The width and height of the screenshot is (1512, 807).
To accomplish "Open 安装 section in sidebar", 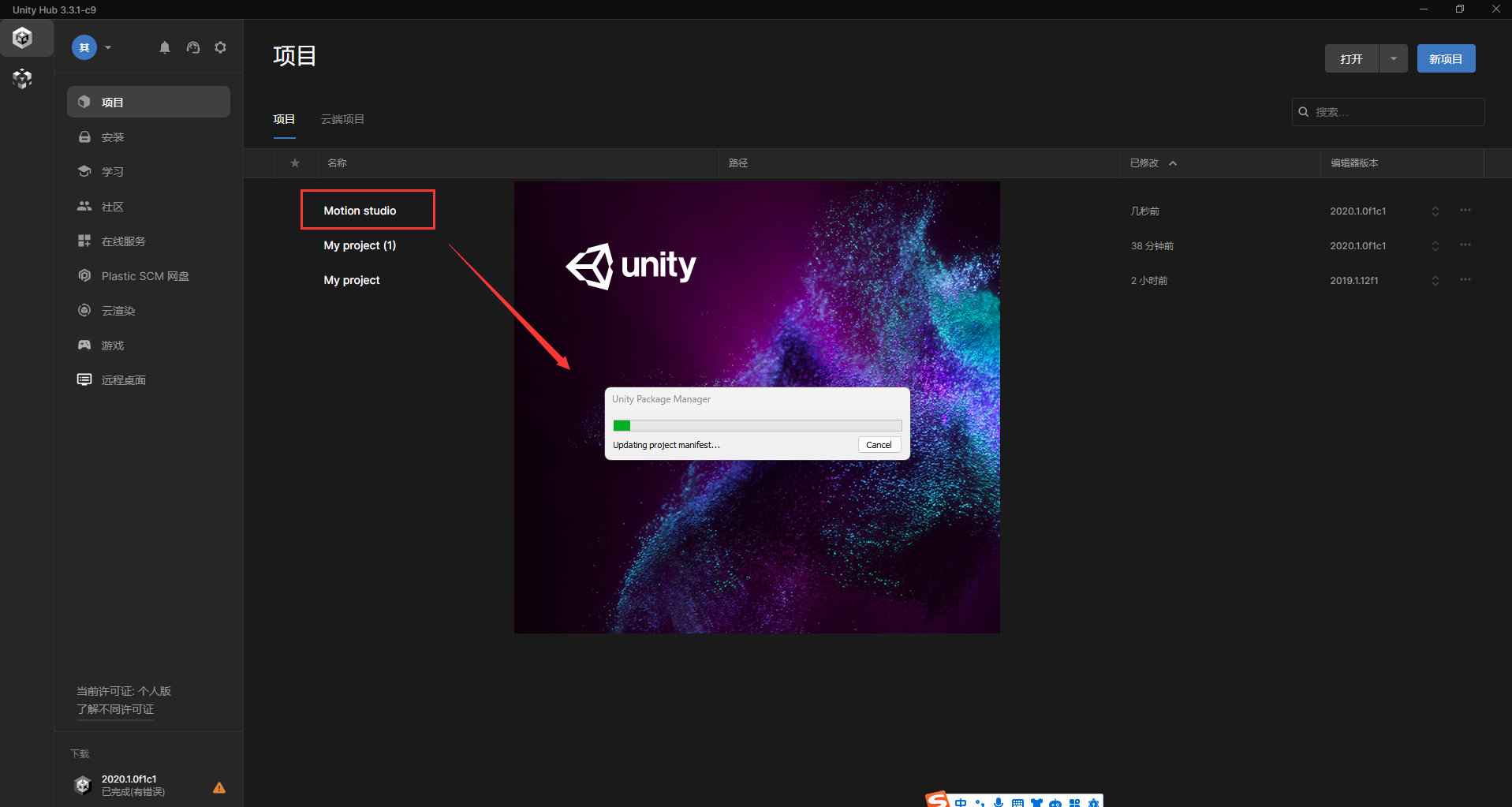I will (x=113, y=137).
